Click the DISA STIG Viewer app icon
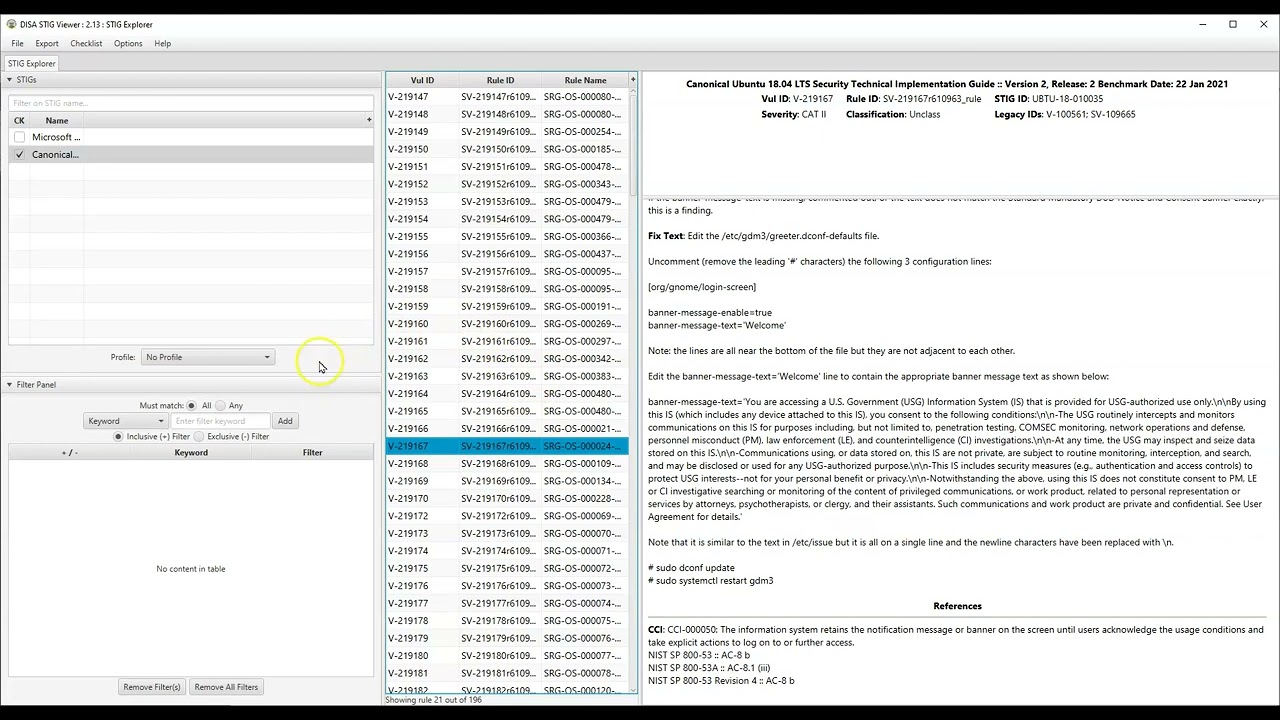The image size is (1280, 720). pos(12,24)
